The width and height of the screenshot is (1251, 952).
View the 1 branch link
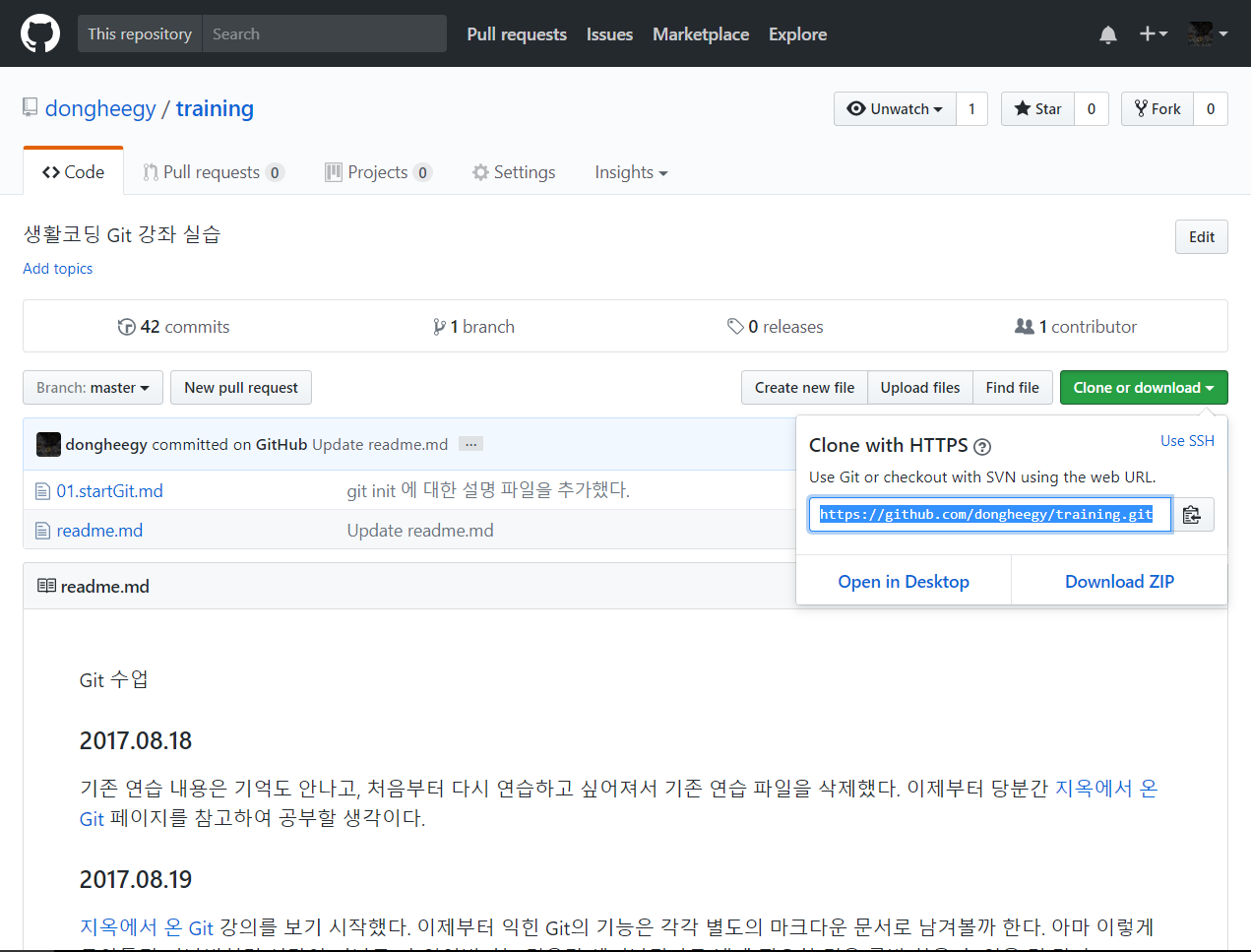pos(473,327)
